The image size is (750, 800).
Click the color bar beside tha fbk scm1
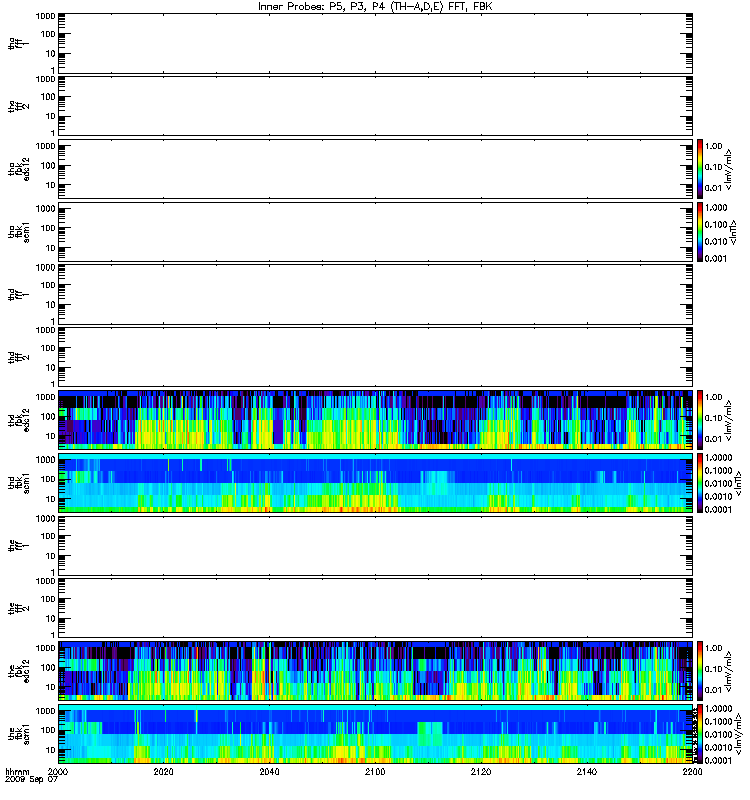click(700, 232)
